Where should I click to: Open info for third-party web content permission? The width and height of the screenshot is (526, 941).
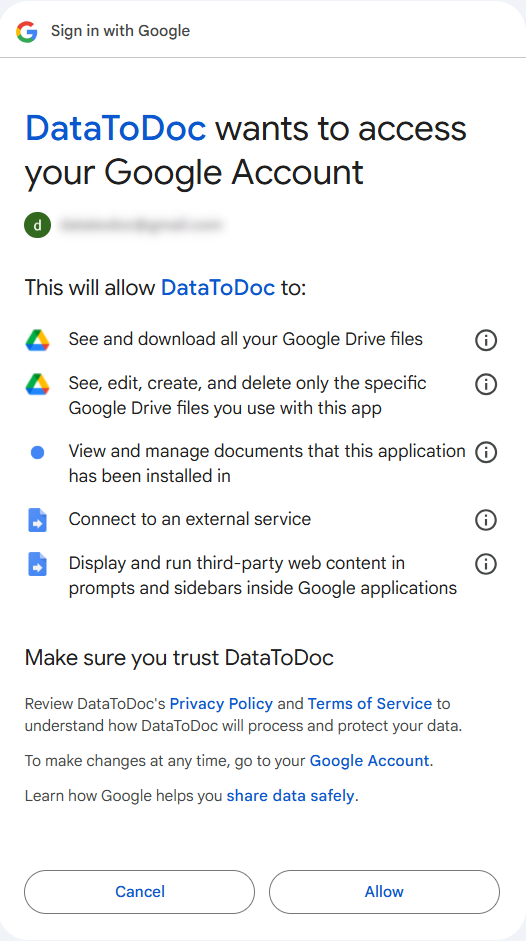486,564
